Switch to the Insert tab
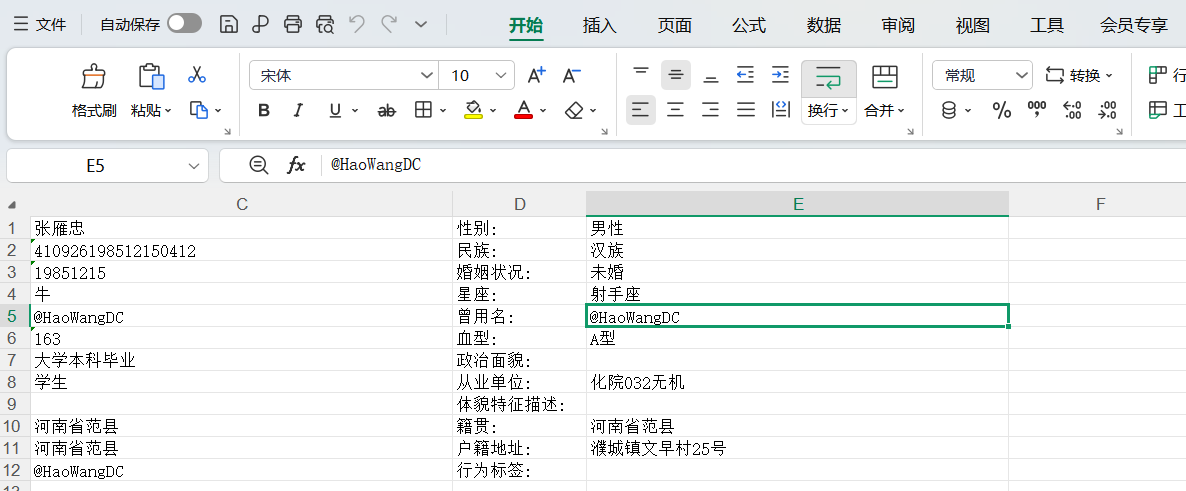 click(x=600, y=26)
